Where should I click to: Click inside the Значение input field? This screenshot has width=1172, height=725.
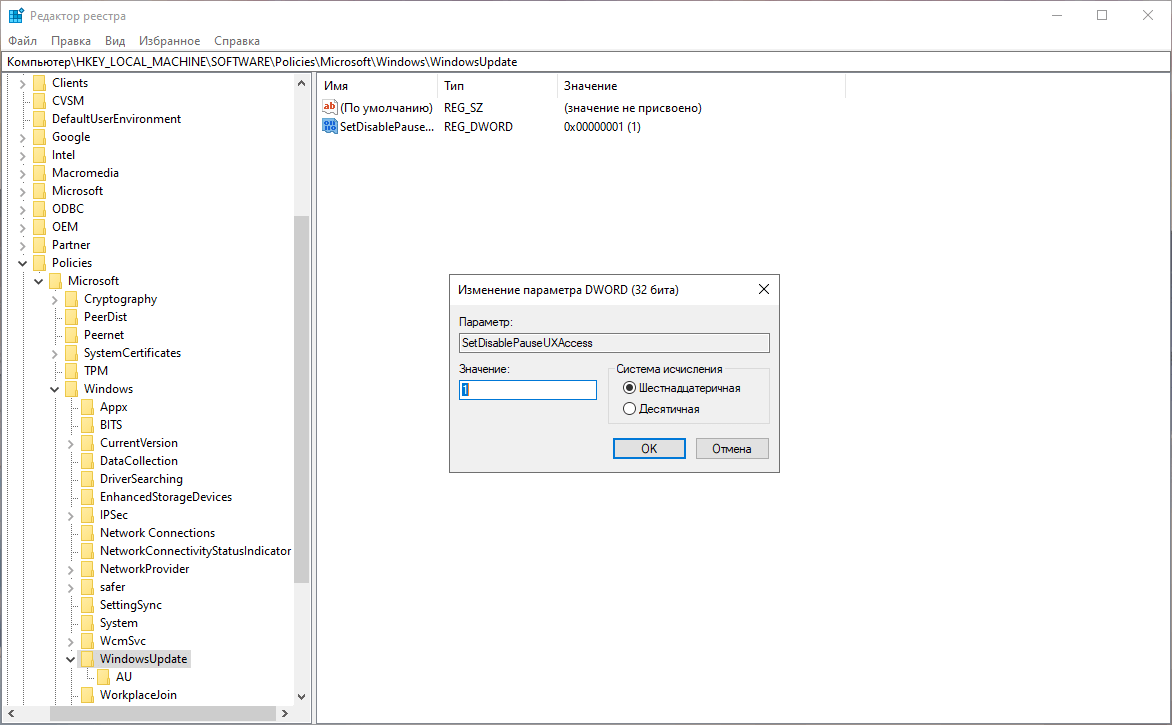[x=527, y=389]
